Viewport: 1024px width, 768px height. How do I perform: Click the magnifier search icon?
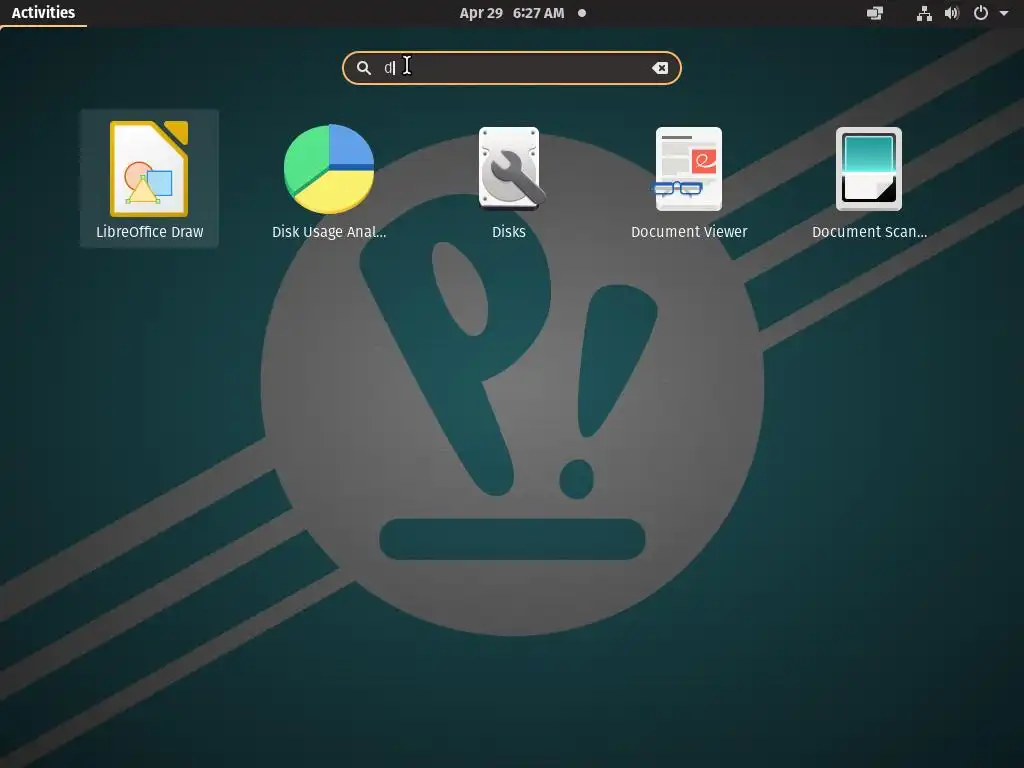pos(364,68)
